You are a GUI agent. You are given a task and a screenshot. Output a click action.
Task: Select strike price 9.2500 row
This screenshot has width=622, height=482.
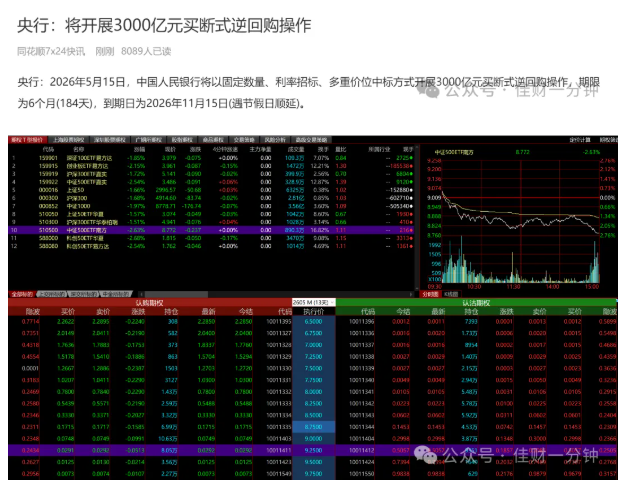(x=313, y=450)
